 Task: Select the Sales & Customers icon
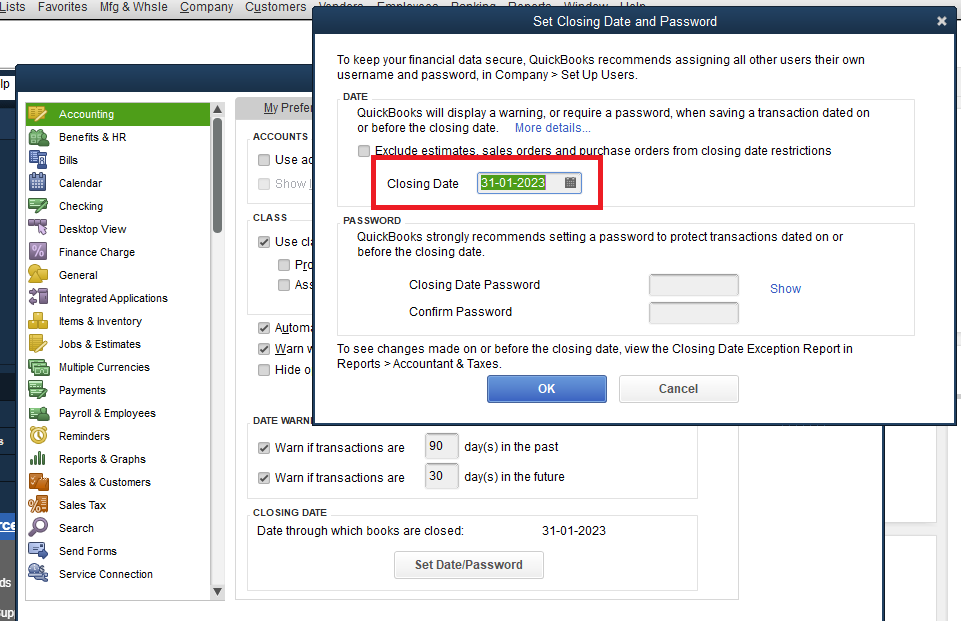click(x=39, y=482)
